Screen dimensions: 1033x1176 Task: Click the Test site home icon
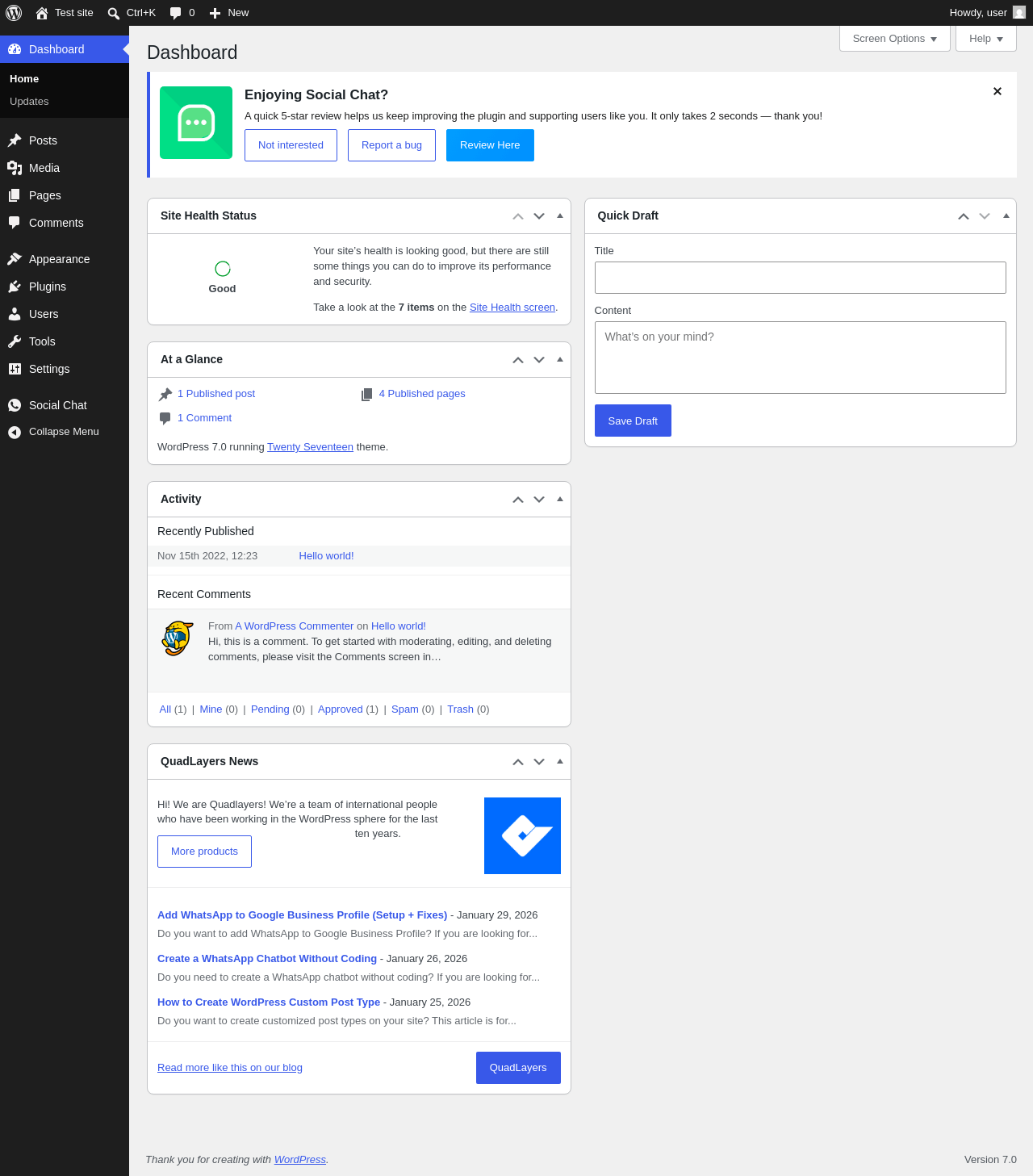click(42, 13)
